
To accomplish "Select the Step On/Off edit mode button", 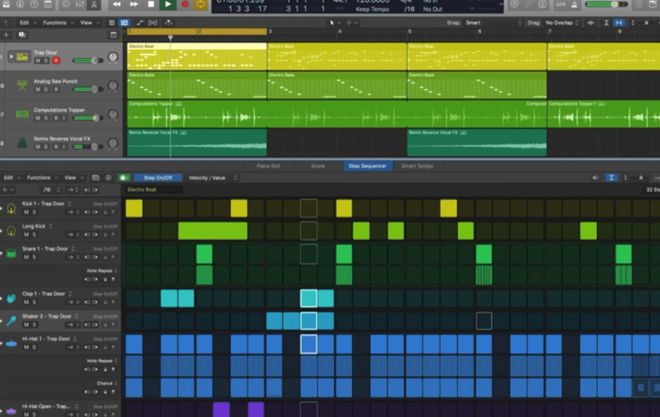I will pyautogui.click(x=159, y=178).
